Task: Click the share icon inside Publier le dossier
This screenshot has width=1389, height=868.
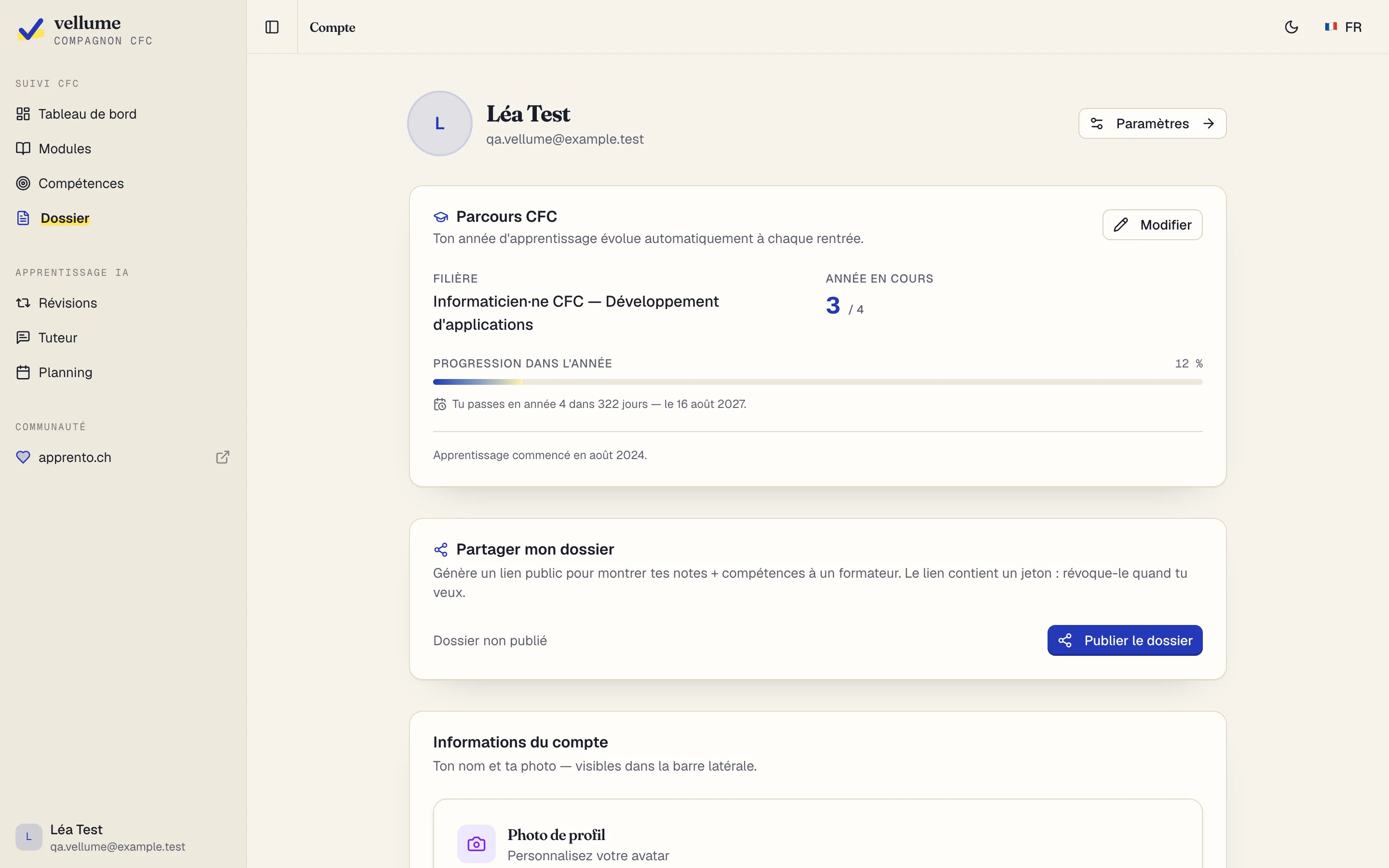Action: 1065,640
